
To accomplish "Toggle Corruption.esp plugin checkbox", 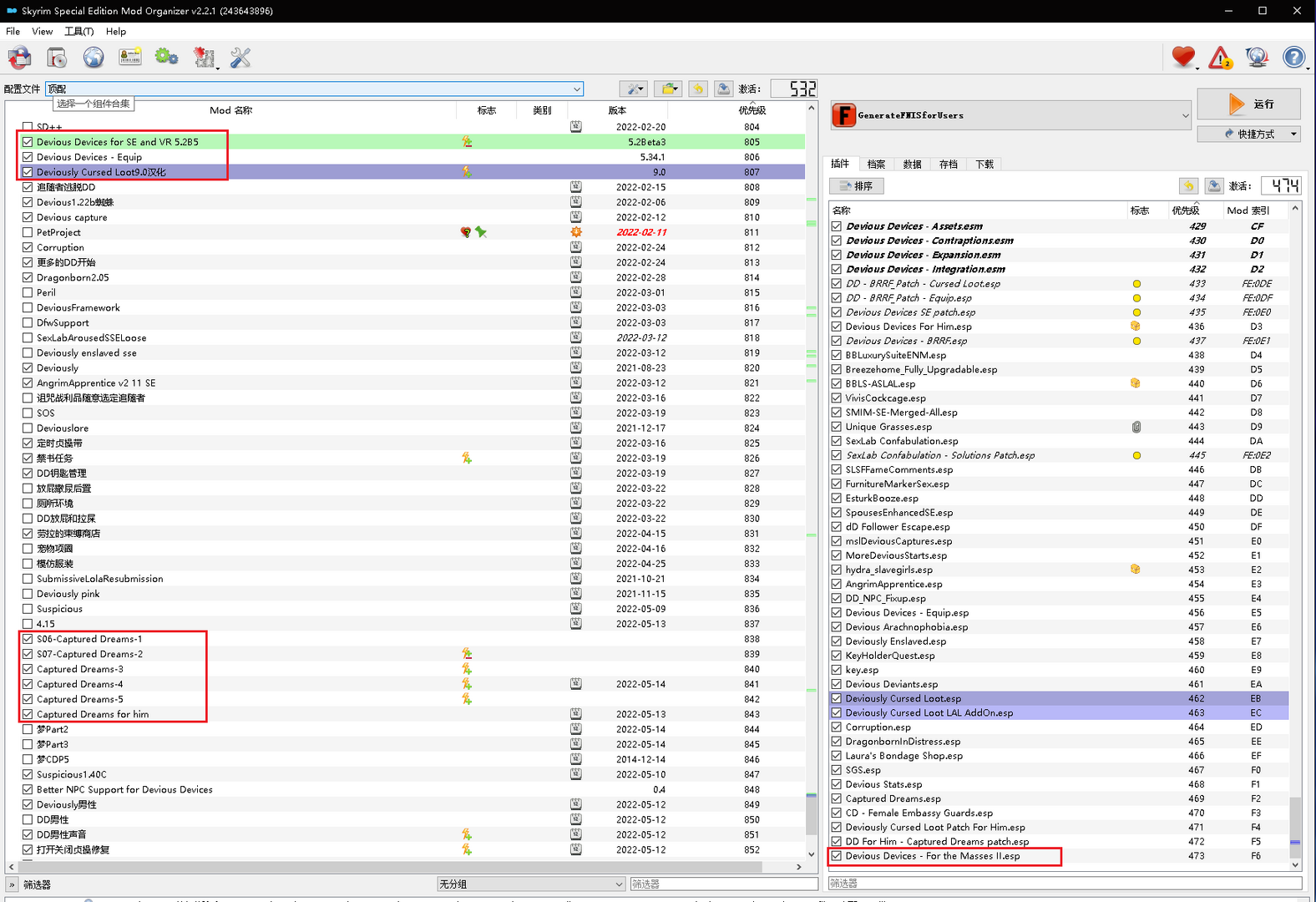I will tap(837, 727).
